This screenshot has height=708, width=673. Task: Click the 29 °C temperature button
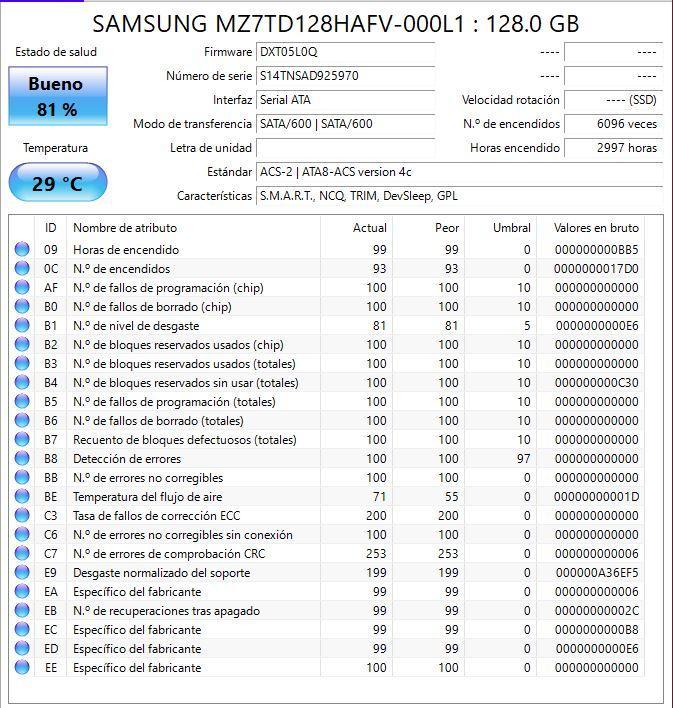coord(58,182)
